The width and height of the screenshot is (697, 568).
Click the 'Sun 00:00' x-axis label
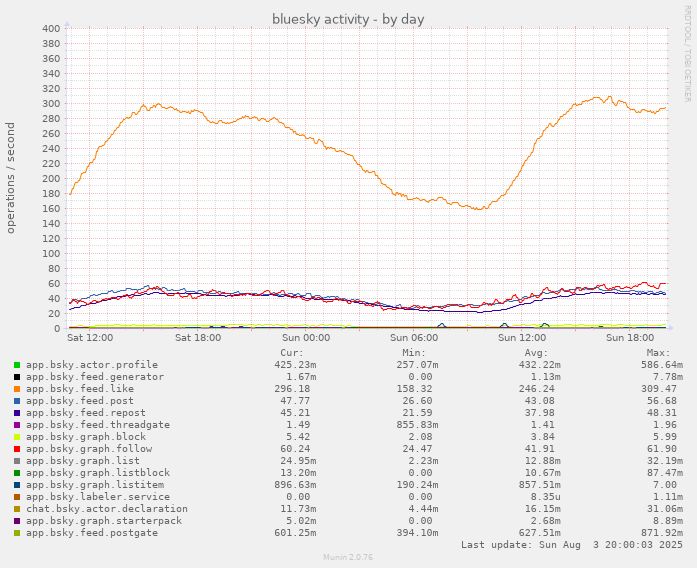(306, 338)
